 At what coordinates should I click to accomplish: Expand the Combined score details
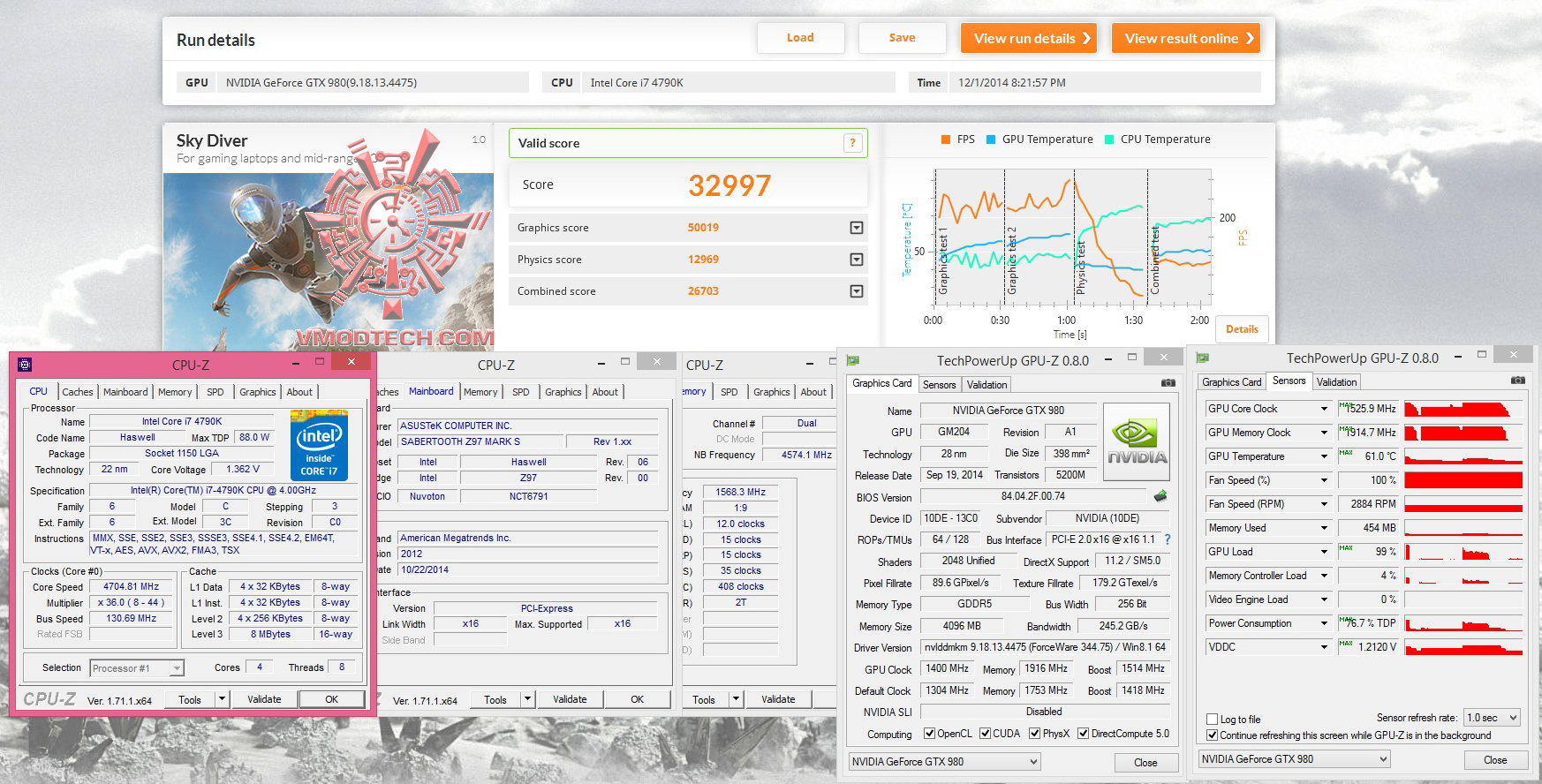click(x=856, y=291)
